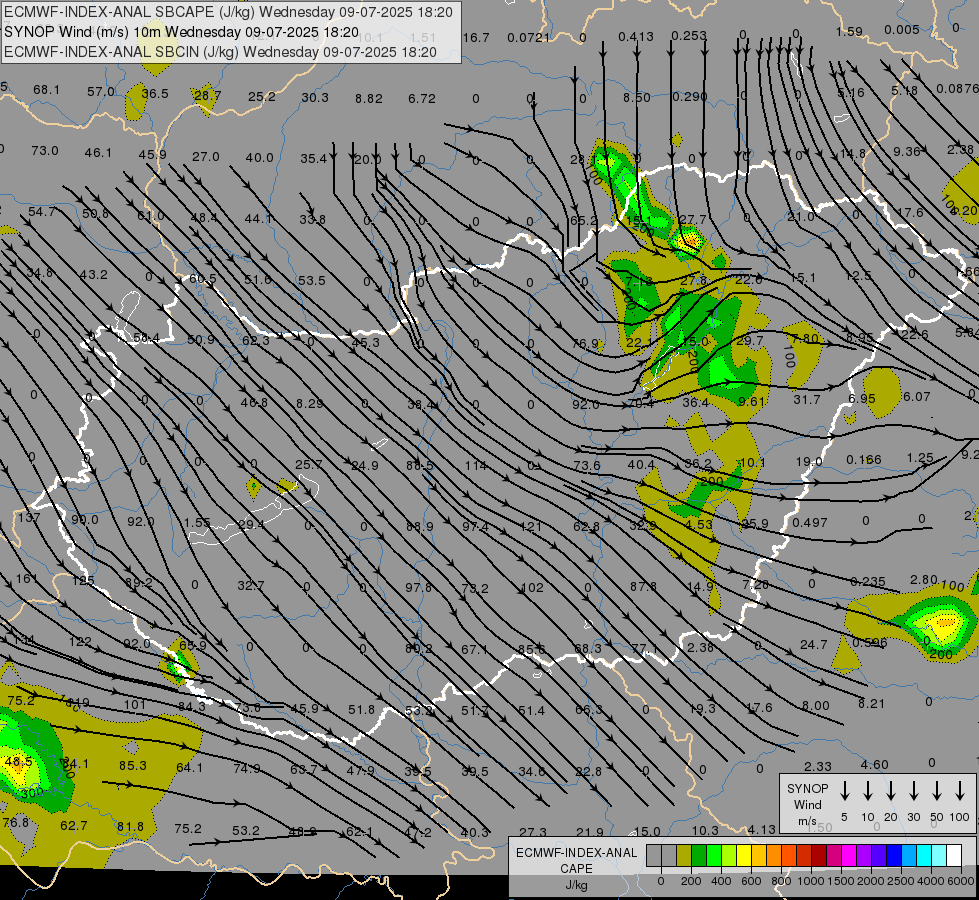Click the 1000 tick label in CAPE legend

point(811,881)
